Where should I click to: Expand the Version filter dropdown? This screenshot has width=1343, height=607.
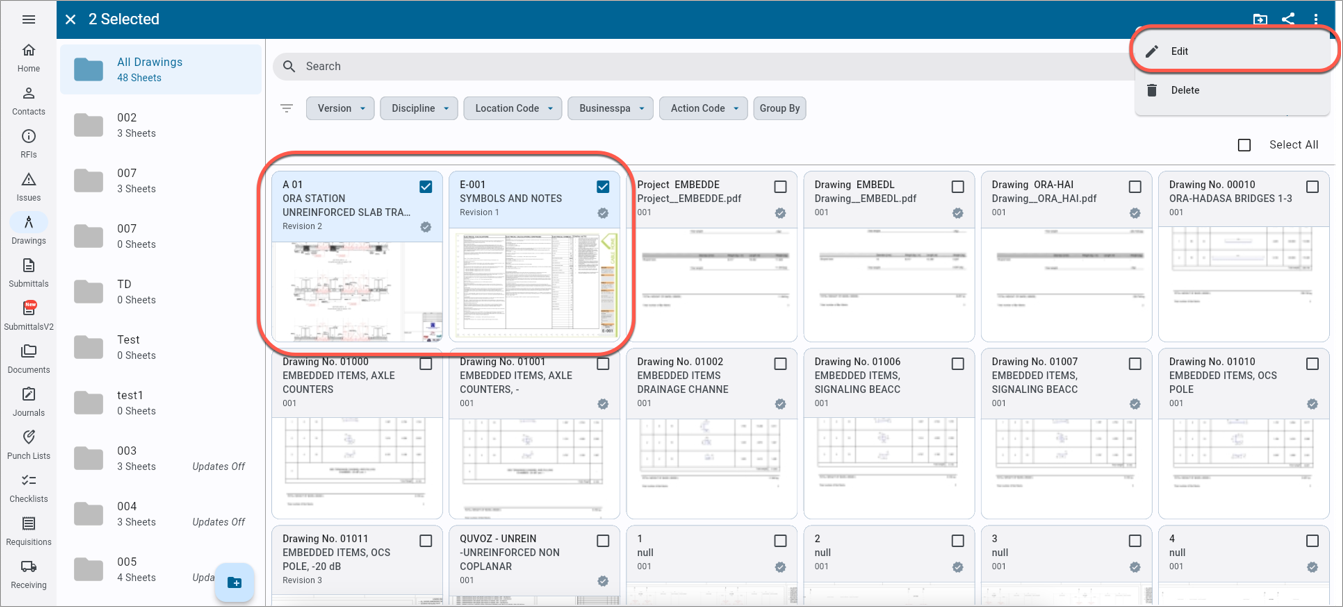(340, 108)
